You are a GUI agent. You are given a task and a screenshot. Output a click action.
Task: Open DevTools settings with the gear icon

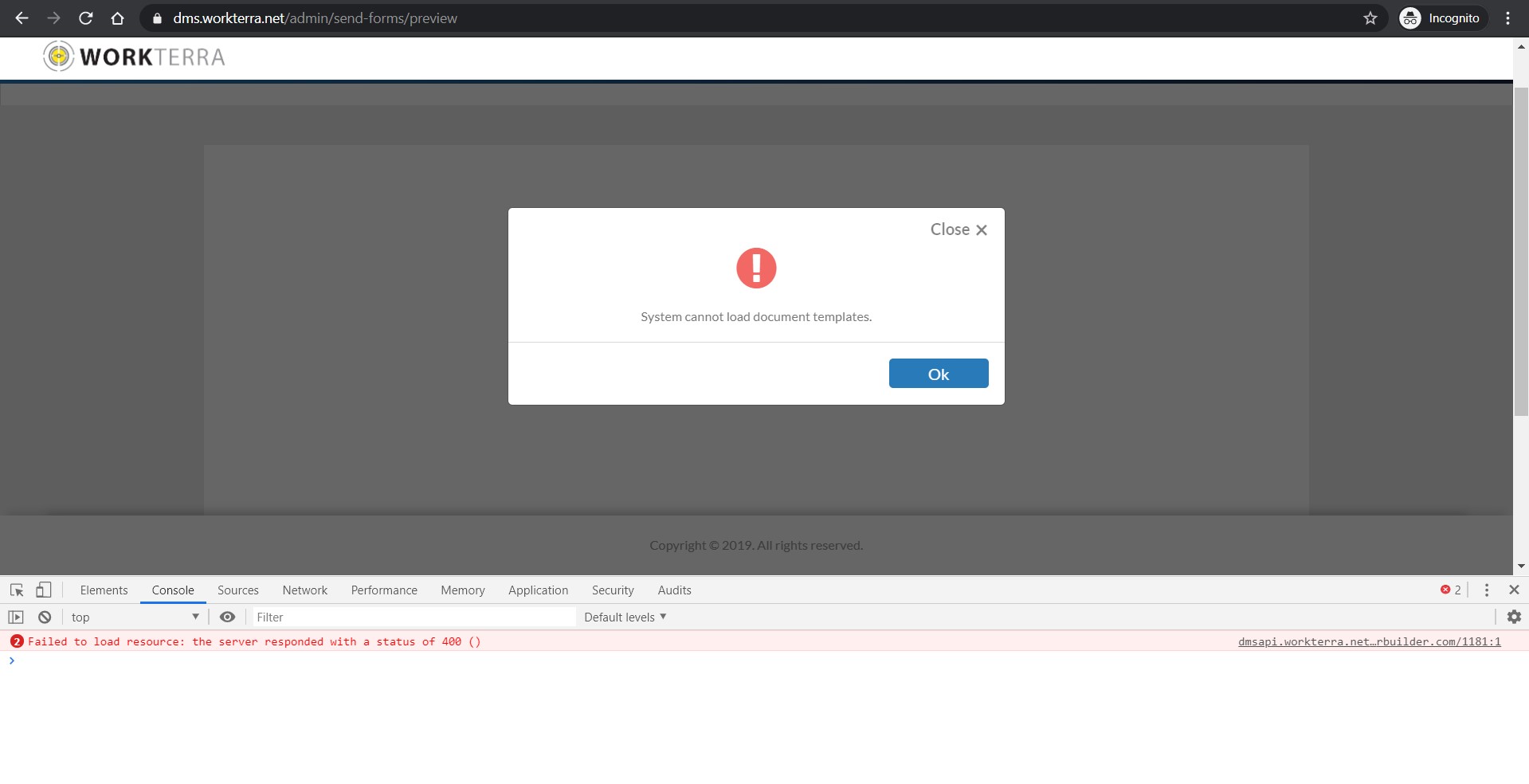click(1512, 617)
